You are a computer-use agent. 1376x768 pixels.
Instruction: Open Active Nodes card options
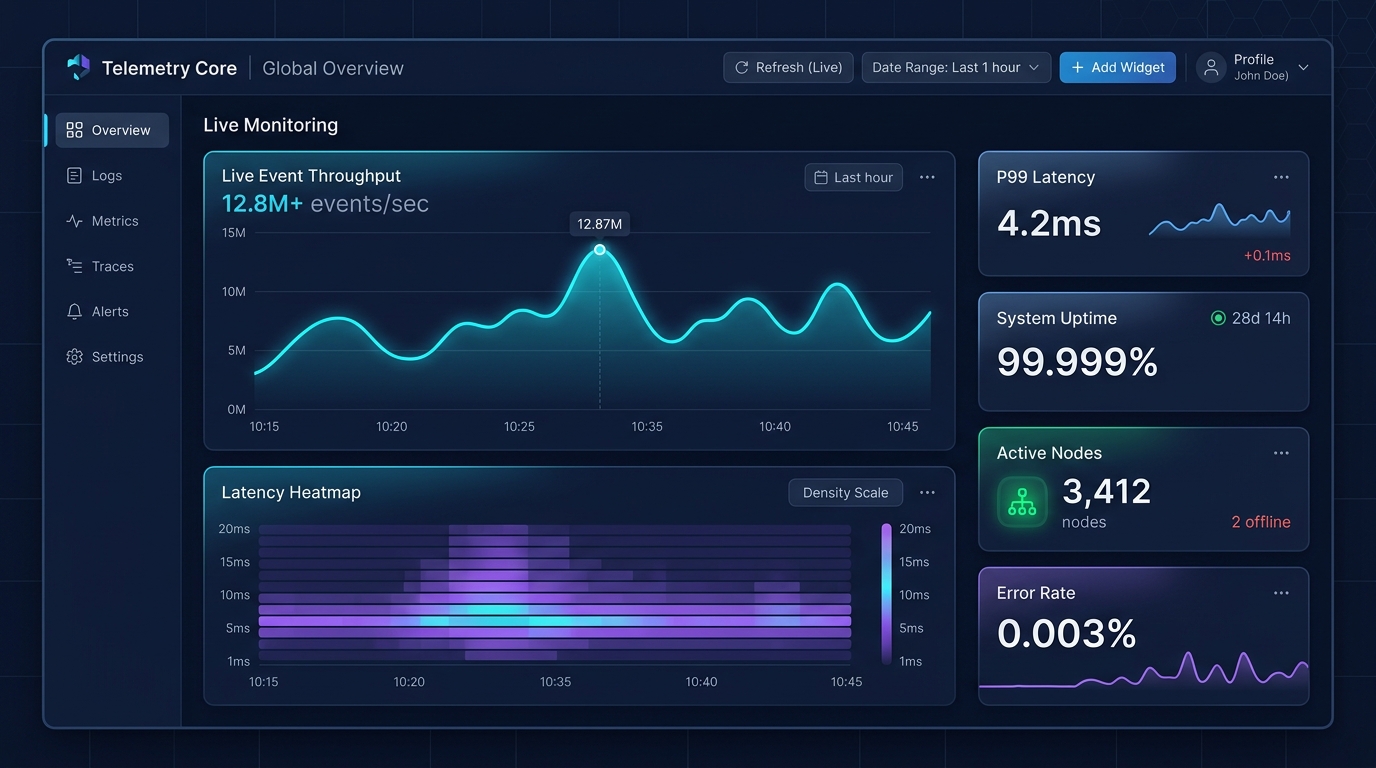[x=1281, y=453]
